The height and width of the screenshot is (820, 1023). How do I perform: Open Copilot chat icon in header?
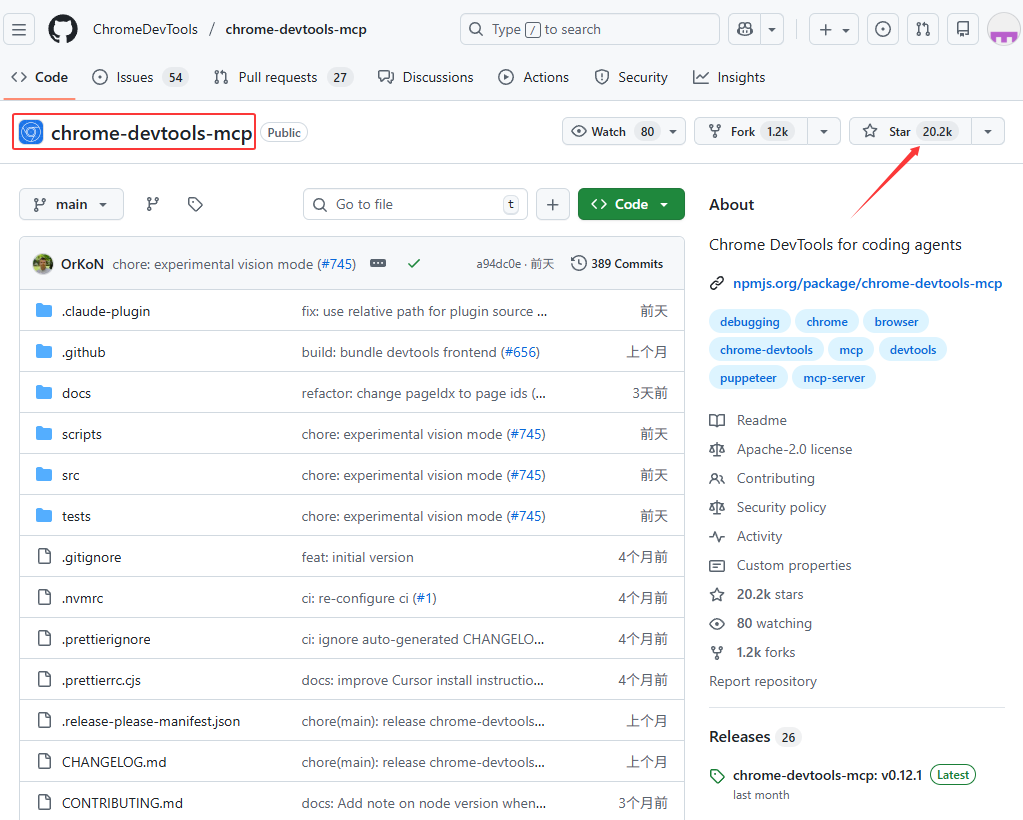coord(745,29)
